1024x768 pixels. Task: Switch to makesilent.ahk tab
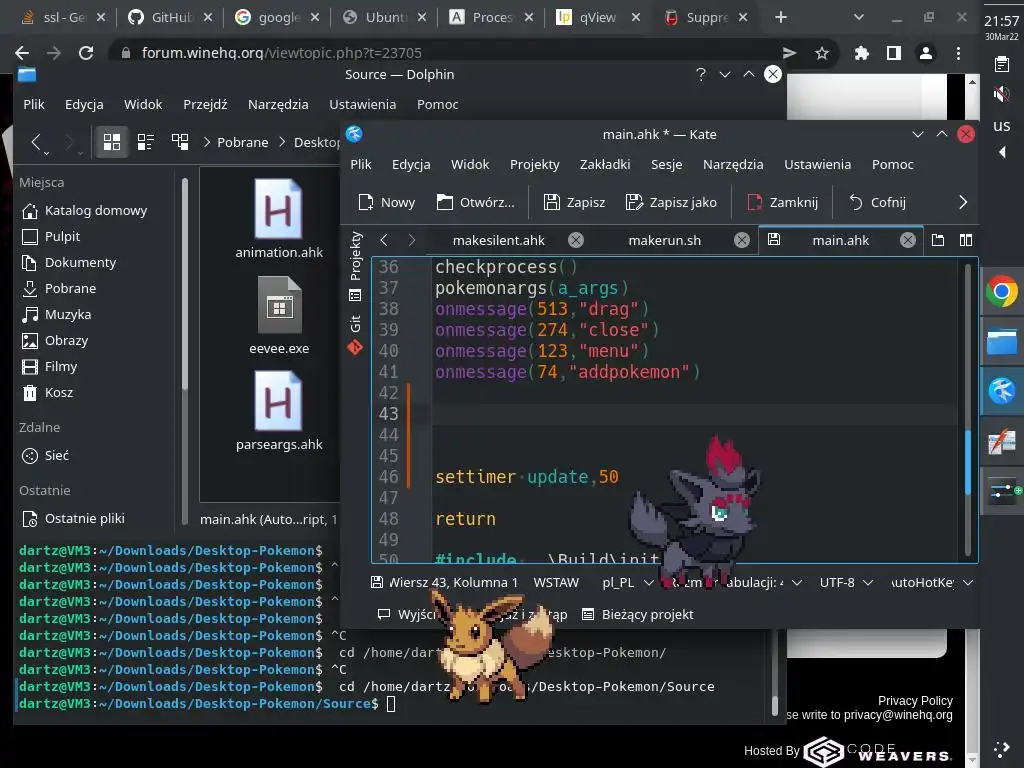pyautogui.click(x=498, y=240)
